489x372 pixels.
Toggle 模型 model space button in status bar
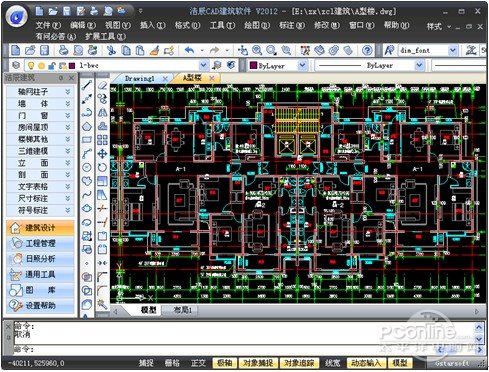400,363
